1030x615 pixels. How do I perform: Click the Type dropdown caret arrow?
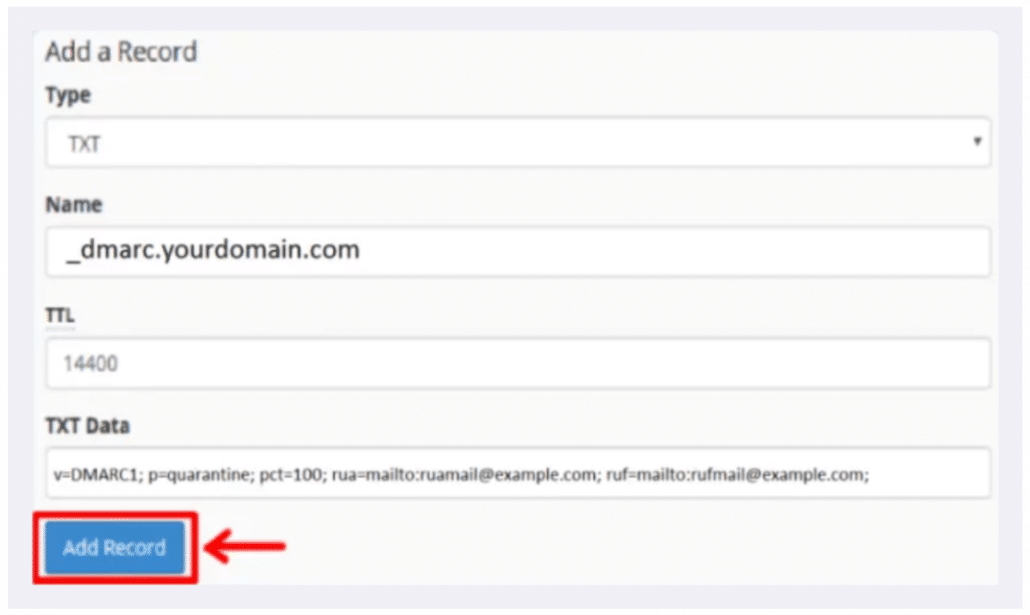pos(977,141)
